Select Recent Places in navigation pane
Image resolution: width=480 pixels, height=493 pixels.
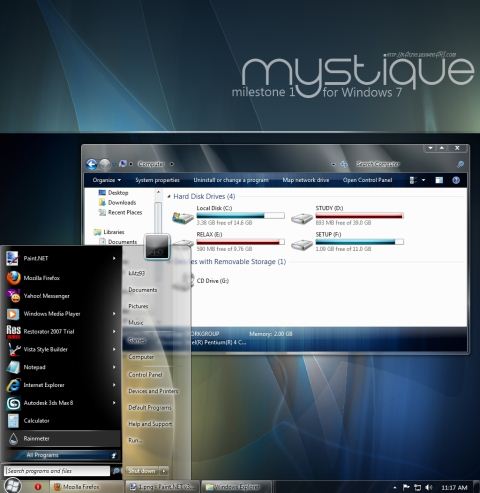point(120,212)
